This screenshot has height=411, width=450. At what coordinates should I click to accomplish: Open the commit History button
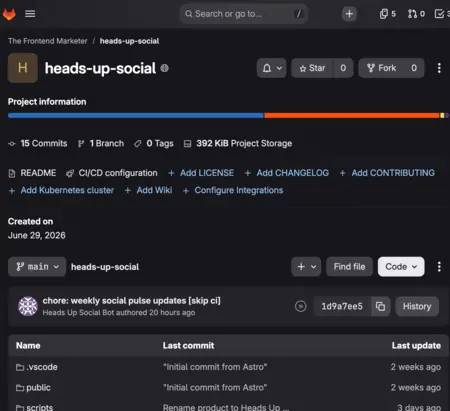click(x=417, y=306)
